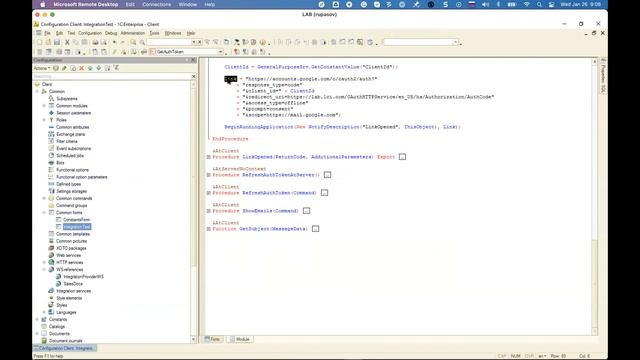Select the SalesDocs tree item
Viewport: 640px width, 360px height.
point(73,284)
